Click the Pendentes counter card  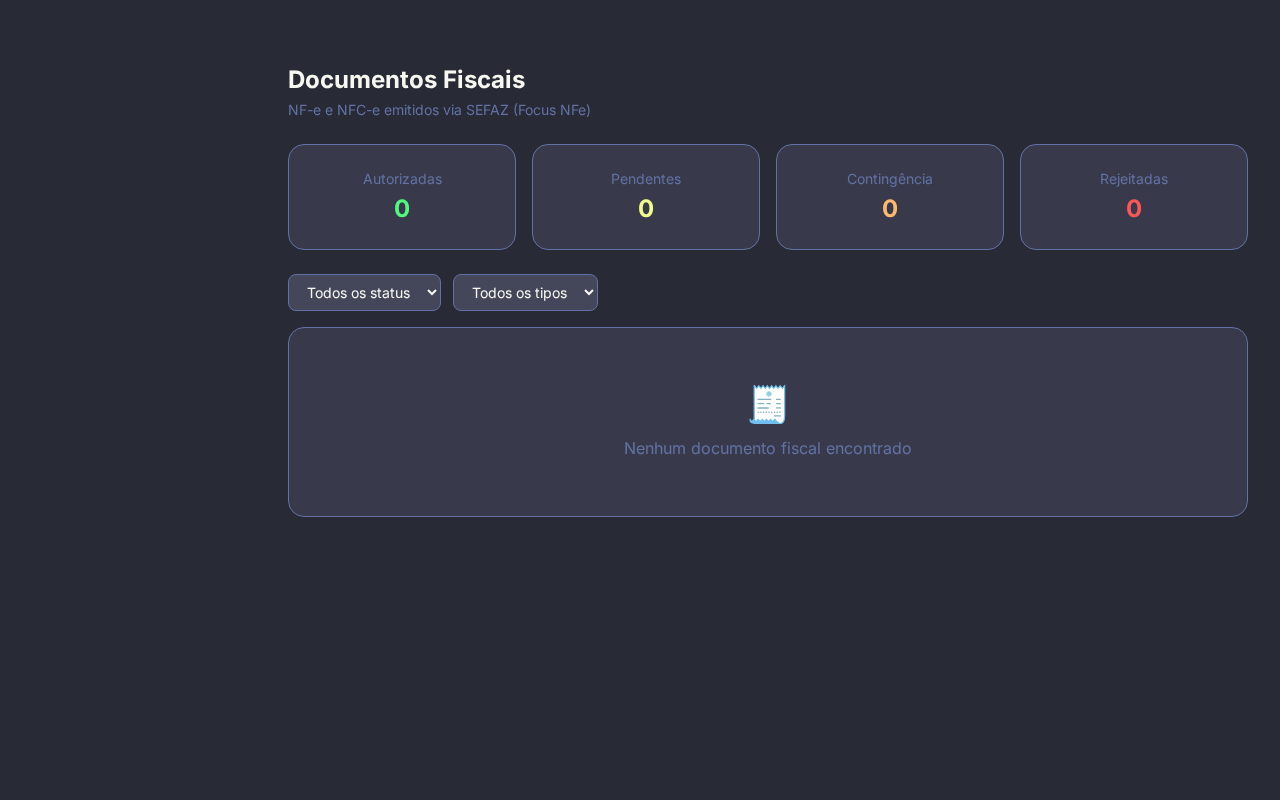646,197
